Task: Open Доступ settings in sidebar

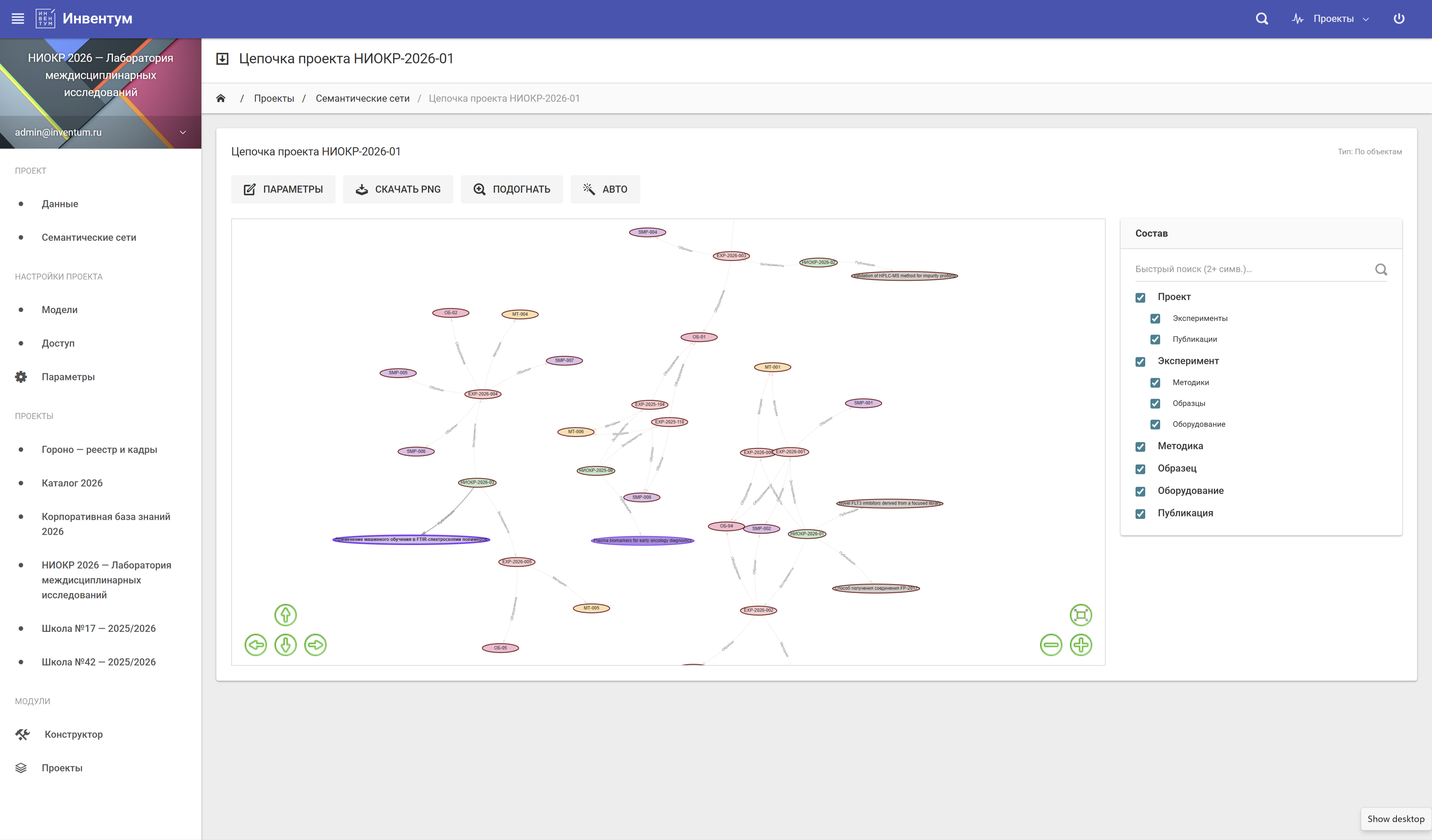Action: click(x=58, y=343)
